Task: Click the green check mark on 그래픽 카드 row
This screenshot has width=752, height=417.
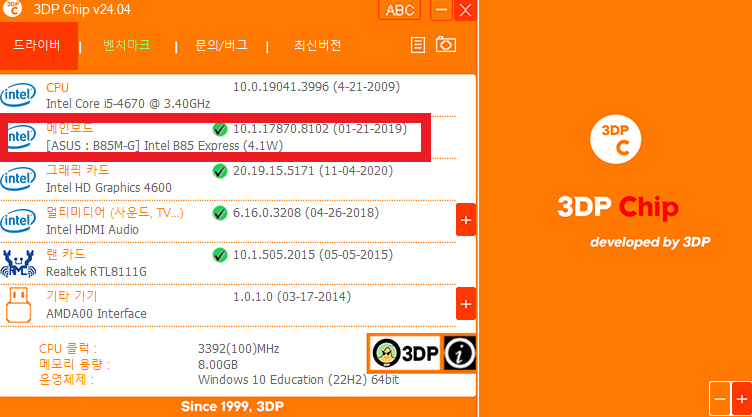Action: [x=220, y=171]
